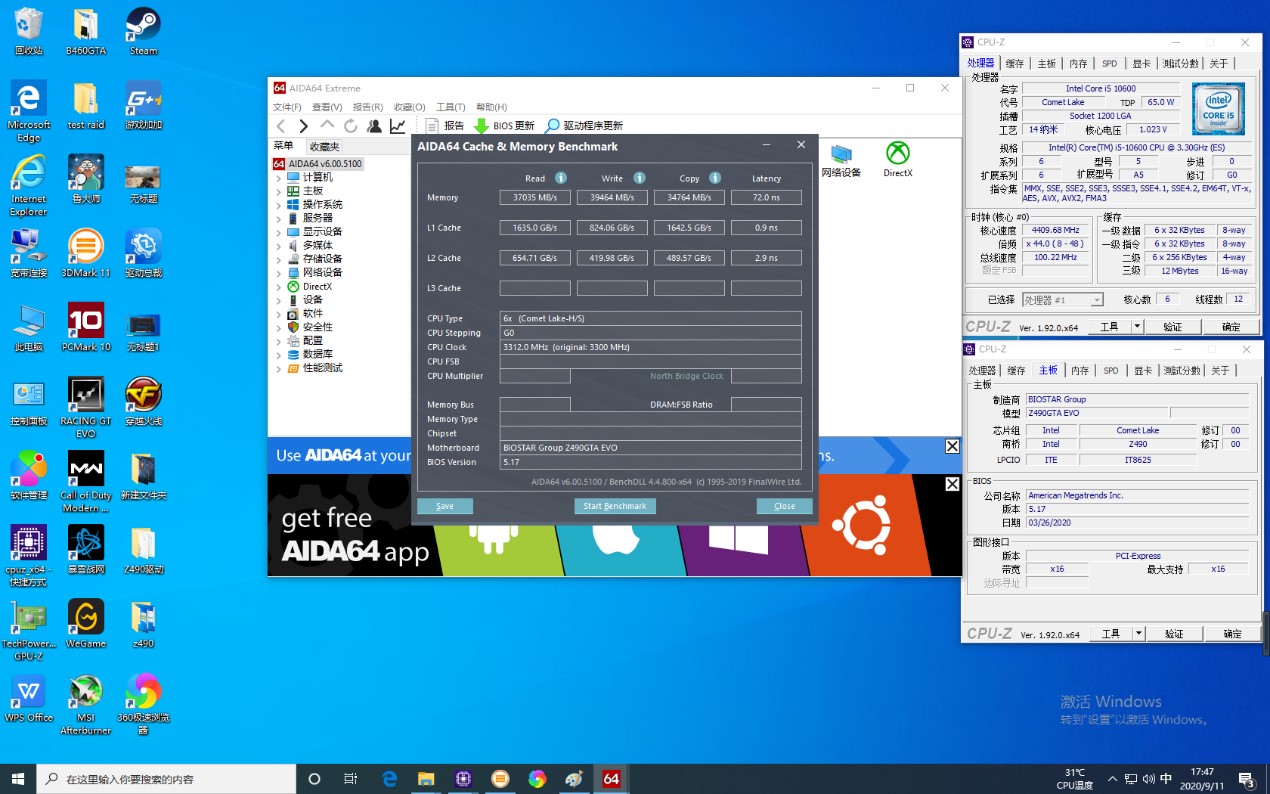
Task: Click the DirectX Xbox icon in right pane
Action: [x=898, y=154]
